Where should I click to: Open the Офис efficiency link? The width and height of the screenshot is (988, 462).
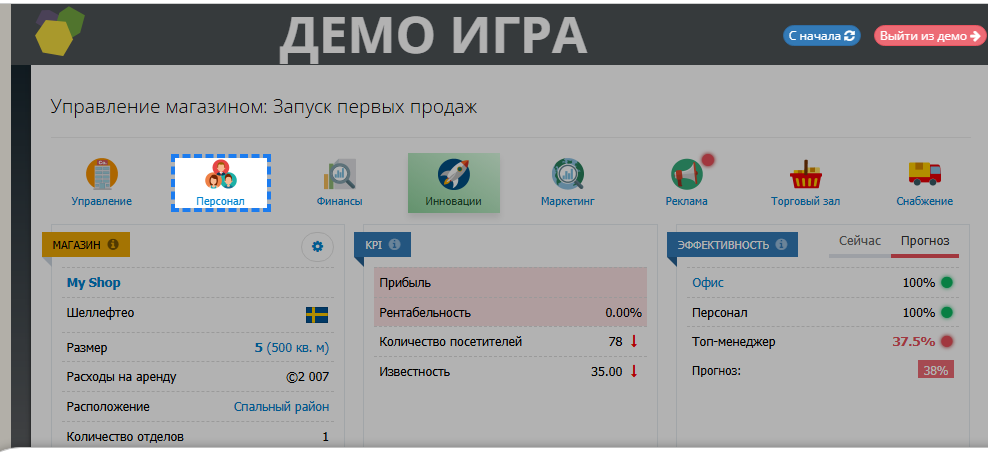click(x=708, y=283)
